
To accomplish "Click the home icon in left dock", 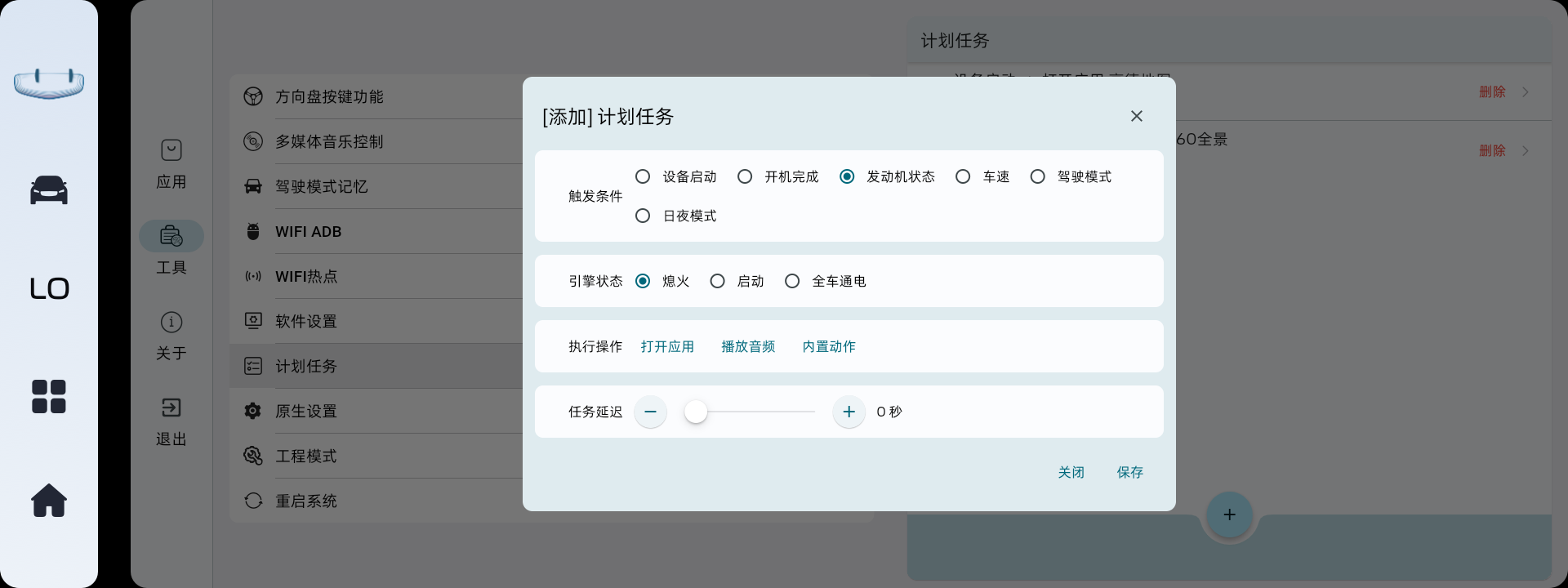I will (49, 500).
